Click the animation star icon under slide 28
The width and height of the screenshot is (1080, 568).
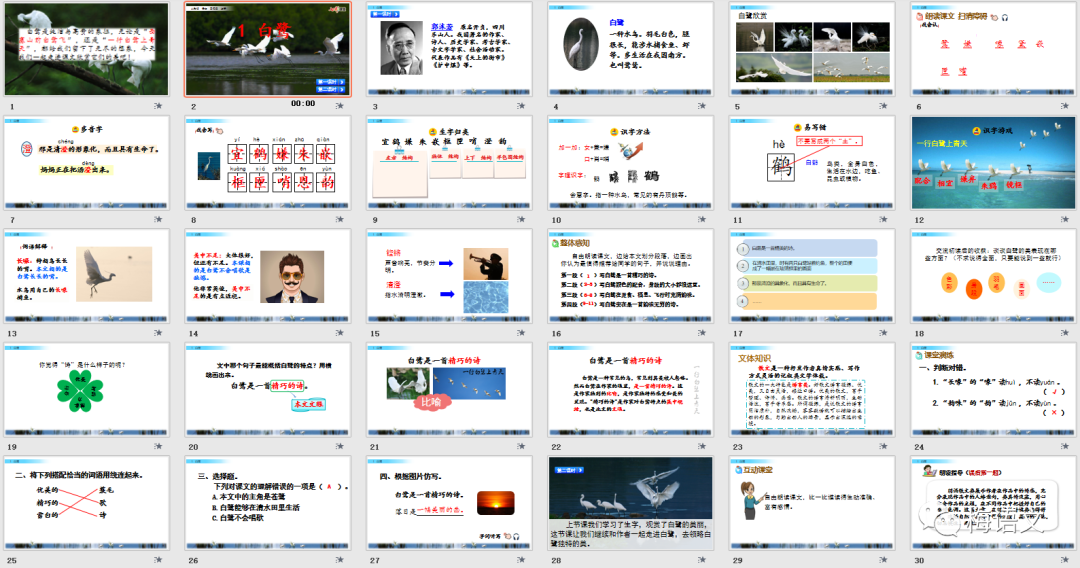(x=702, y=559)
